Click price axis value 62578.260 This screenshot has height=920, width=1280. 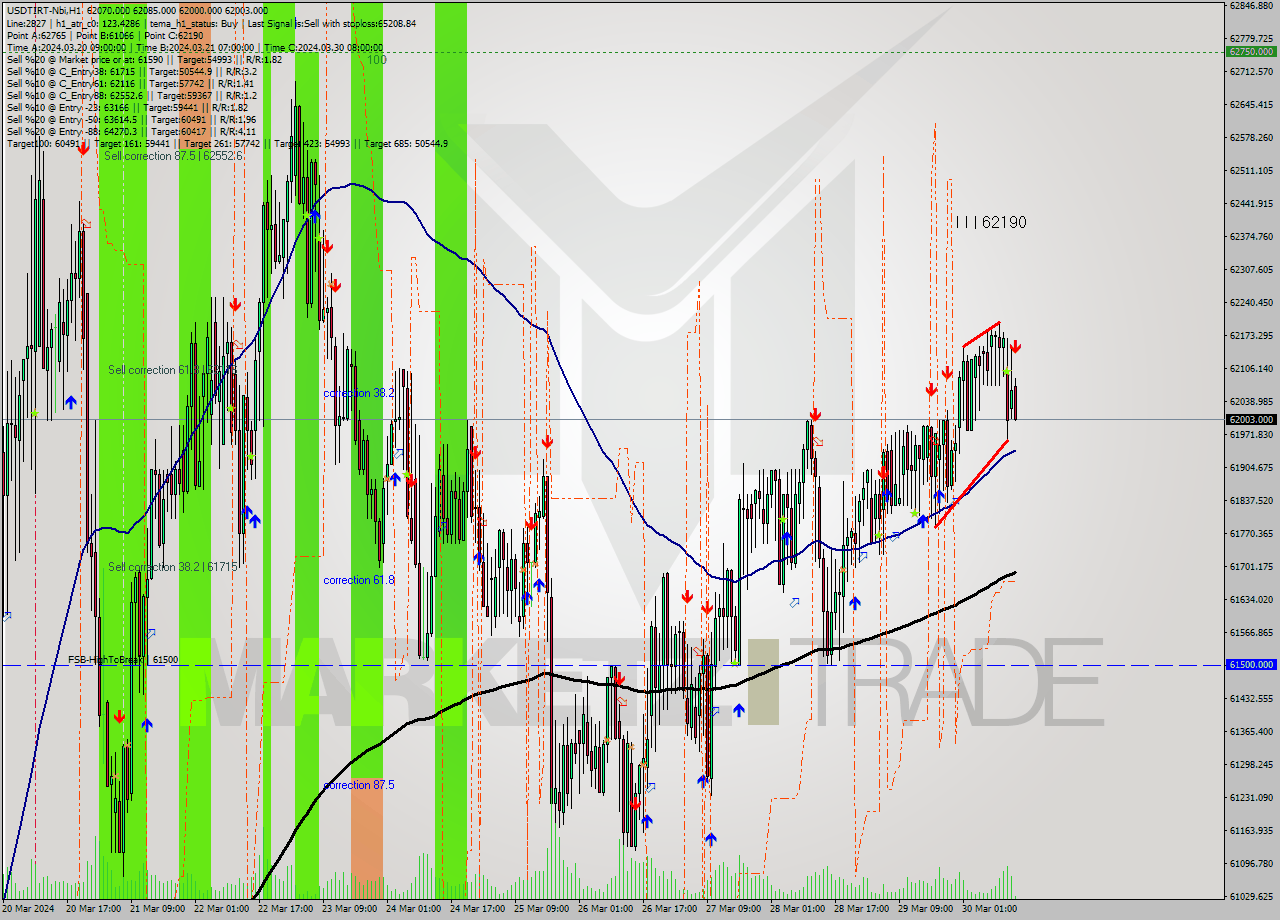(x=1251, y=137)
